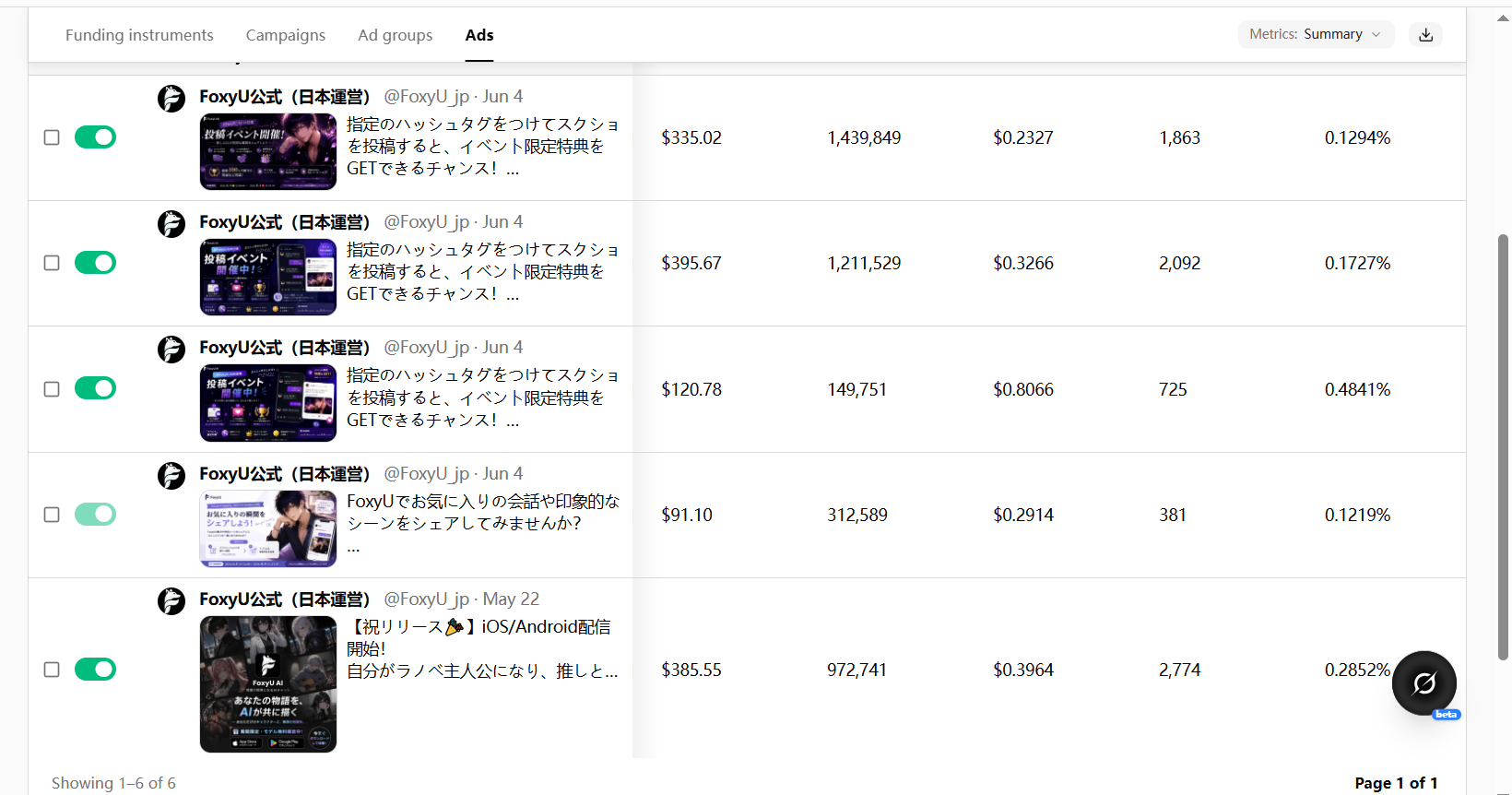This screenshot has height=795, width=1512.
Task: Click the $0.2914 cost value
Action: click(1023, 515)
